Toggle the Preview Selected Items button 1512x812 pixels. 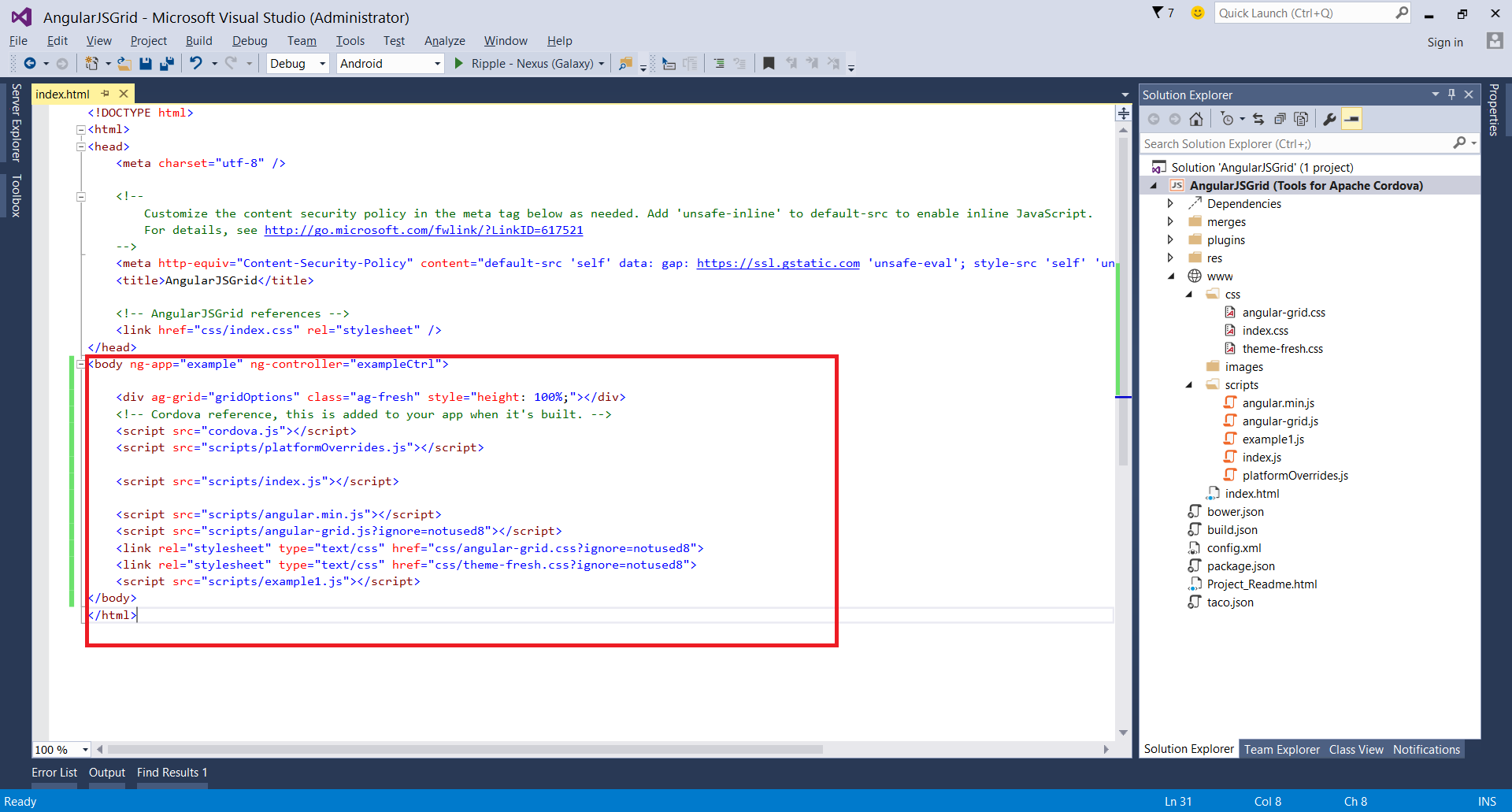pyautogui.click(x=1351, y=119)
